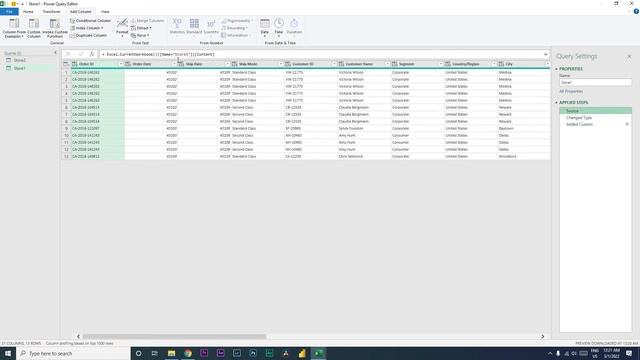Click the Date column icon
The image size is (640, 360).
264,23
